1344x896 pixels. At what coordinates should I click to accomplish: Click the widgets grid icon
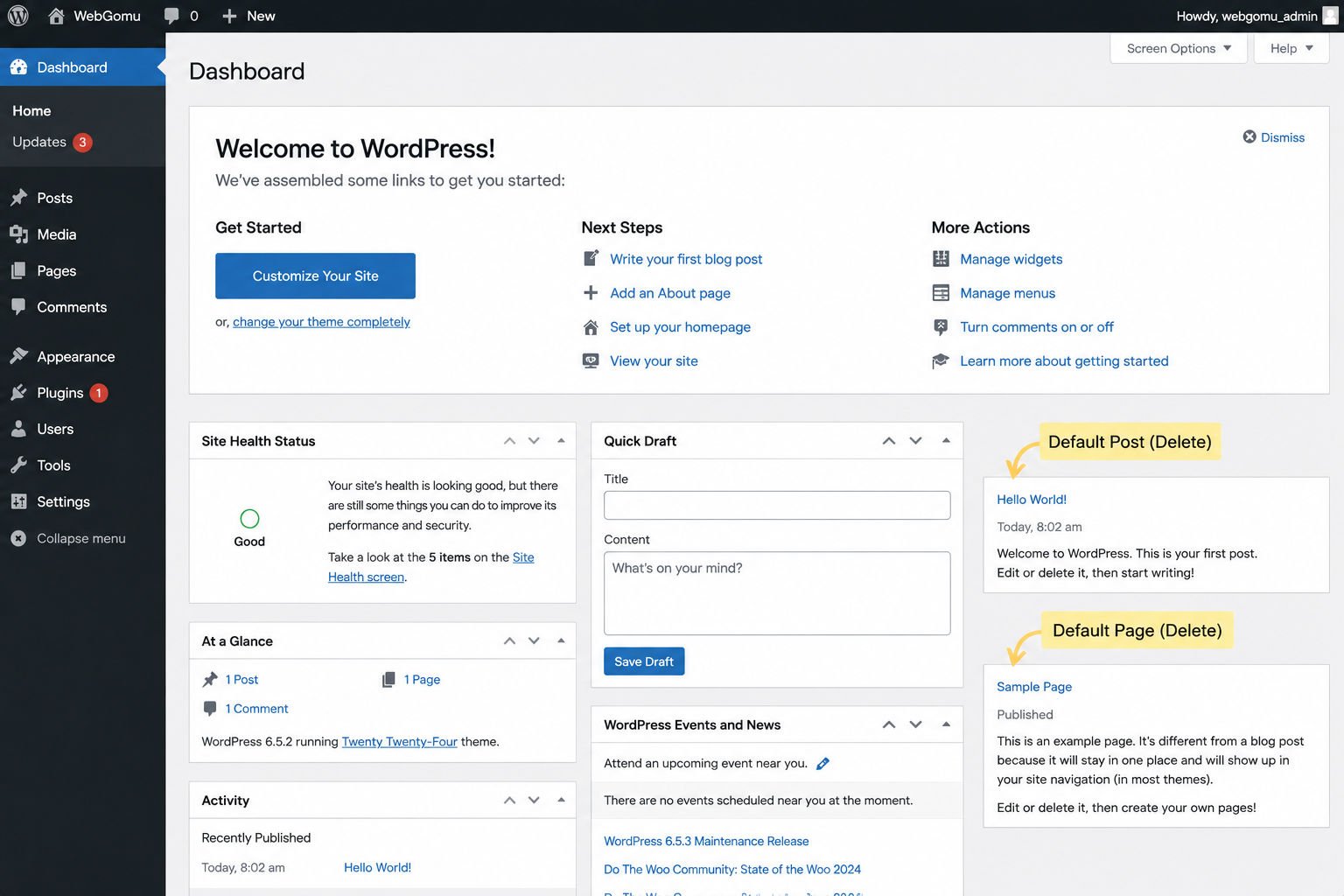(x=941, y=258)
